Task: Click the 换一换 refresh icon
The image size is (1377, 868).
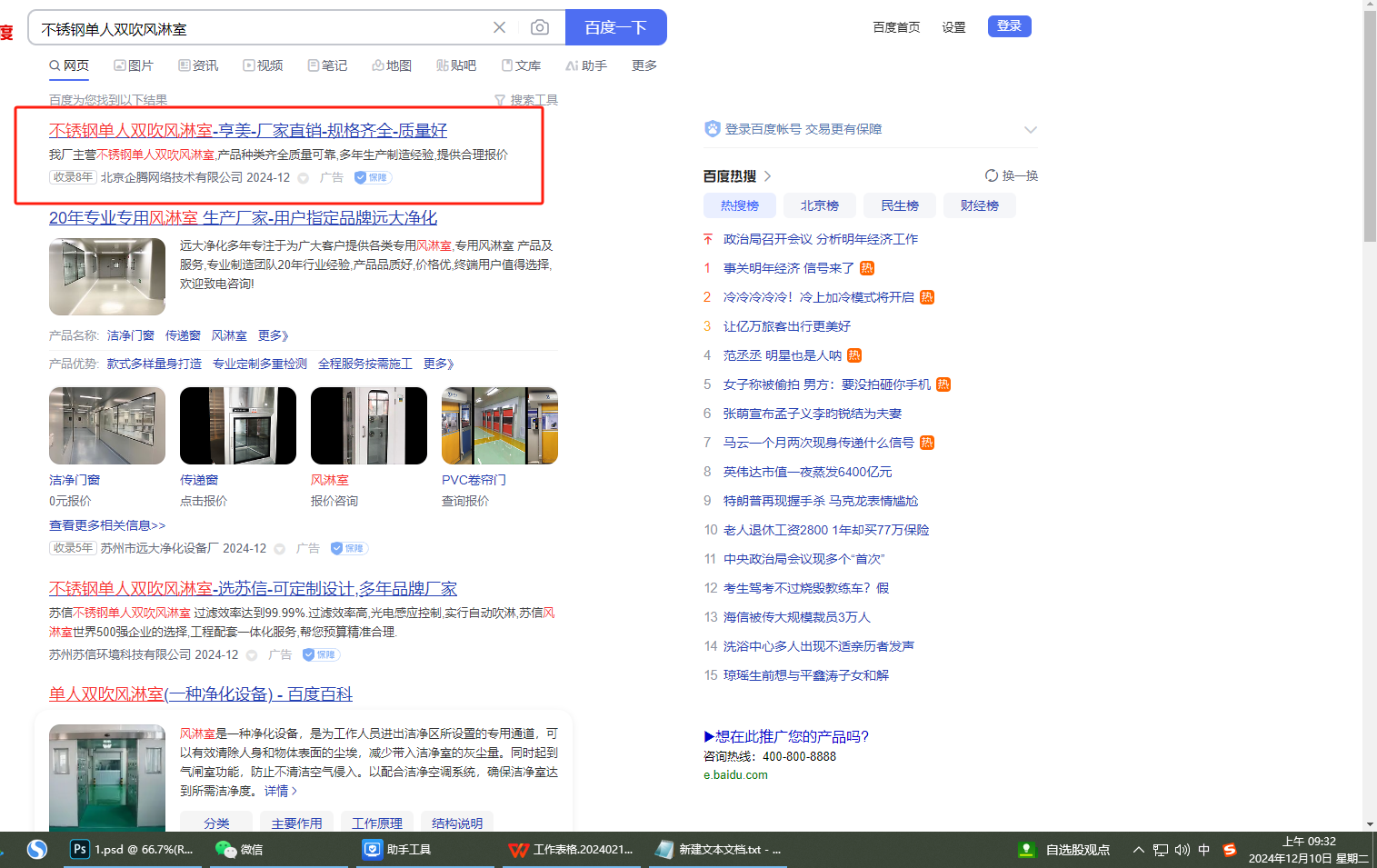Action: [x=992, y=175]
